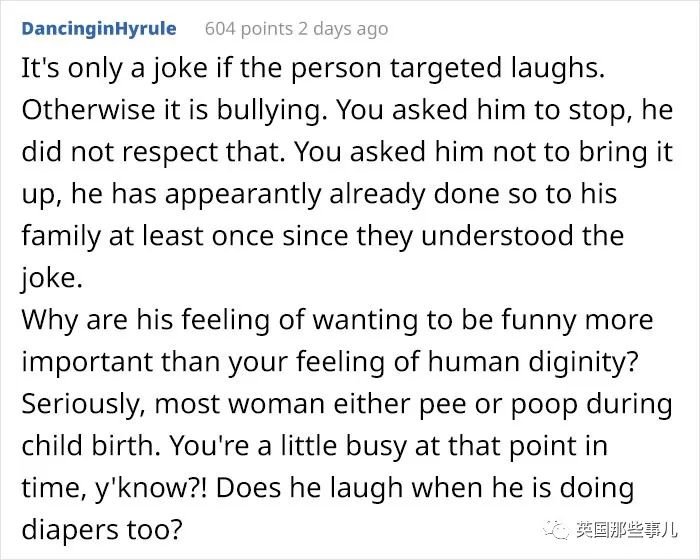Click the words 'family at least once'
700x560 pixels.
point(147,236)
